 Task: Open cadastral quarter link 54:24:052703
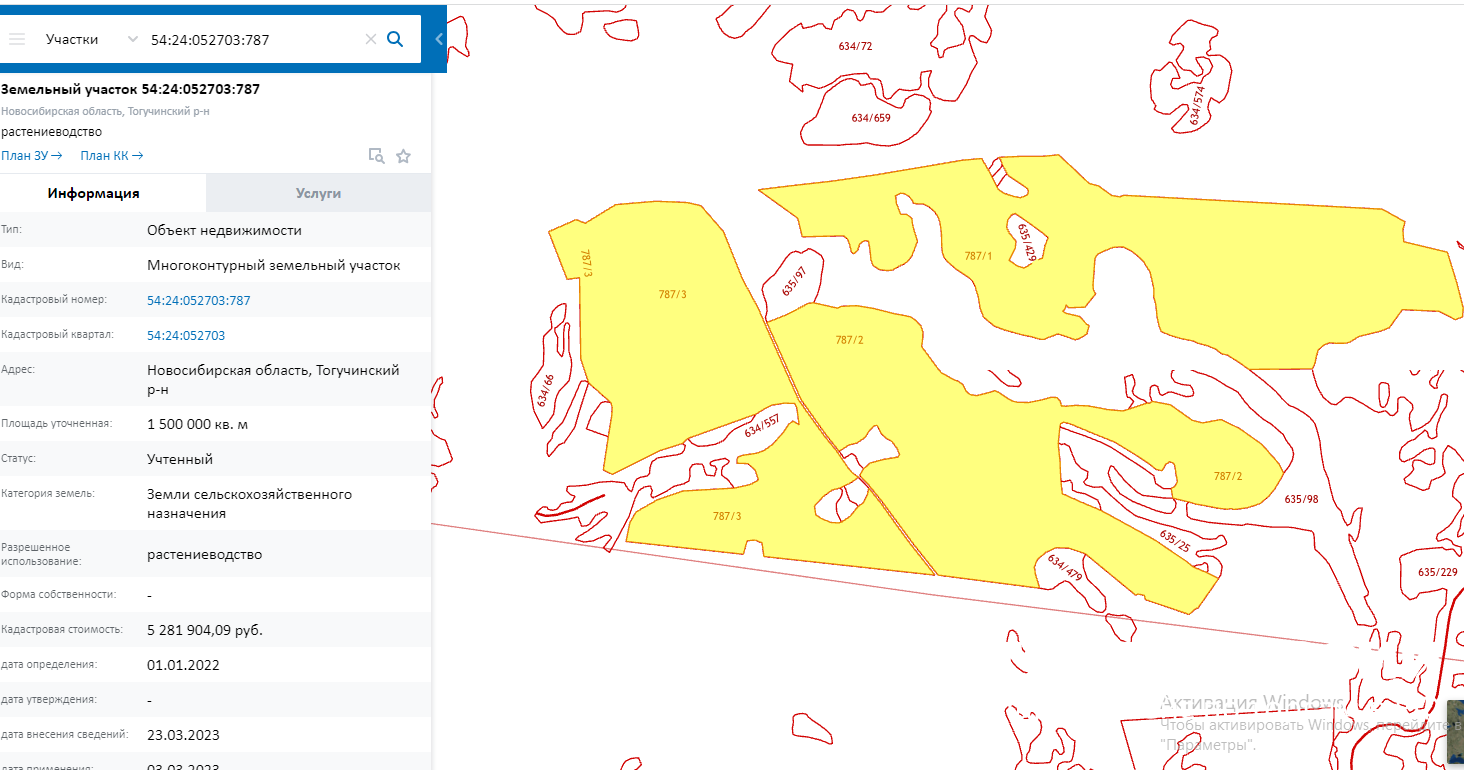pos(186,336)
